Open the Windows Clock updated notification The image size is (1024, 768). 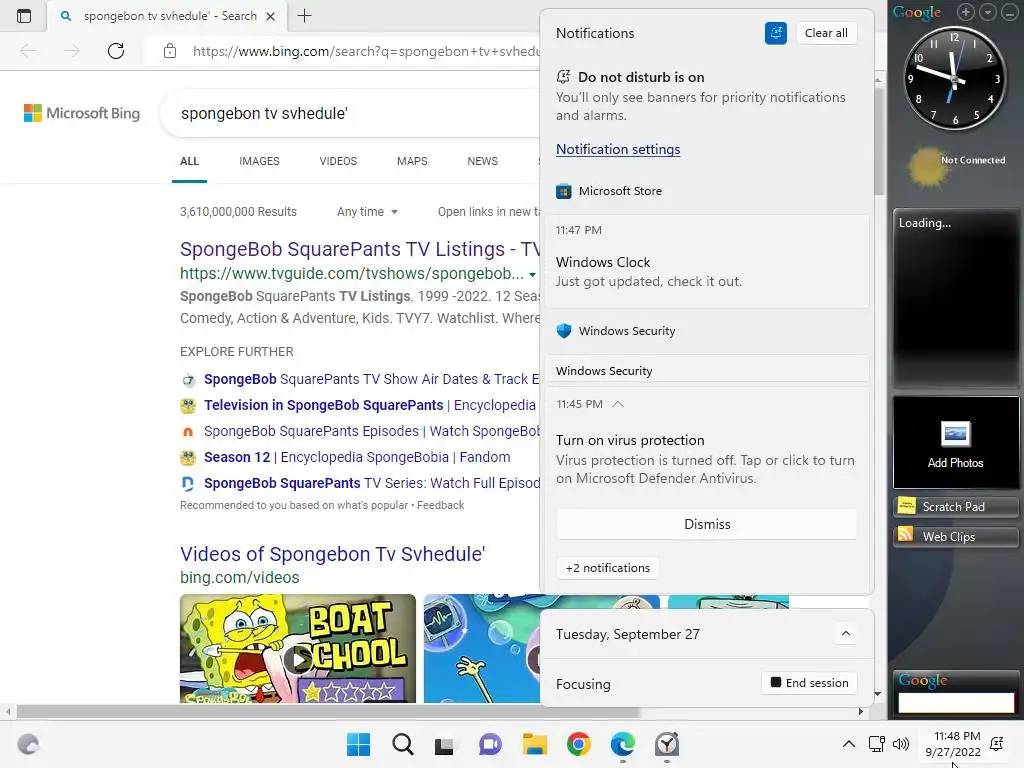707,261
